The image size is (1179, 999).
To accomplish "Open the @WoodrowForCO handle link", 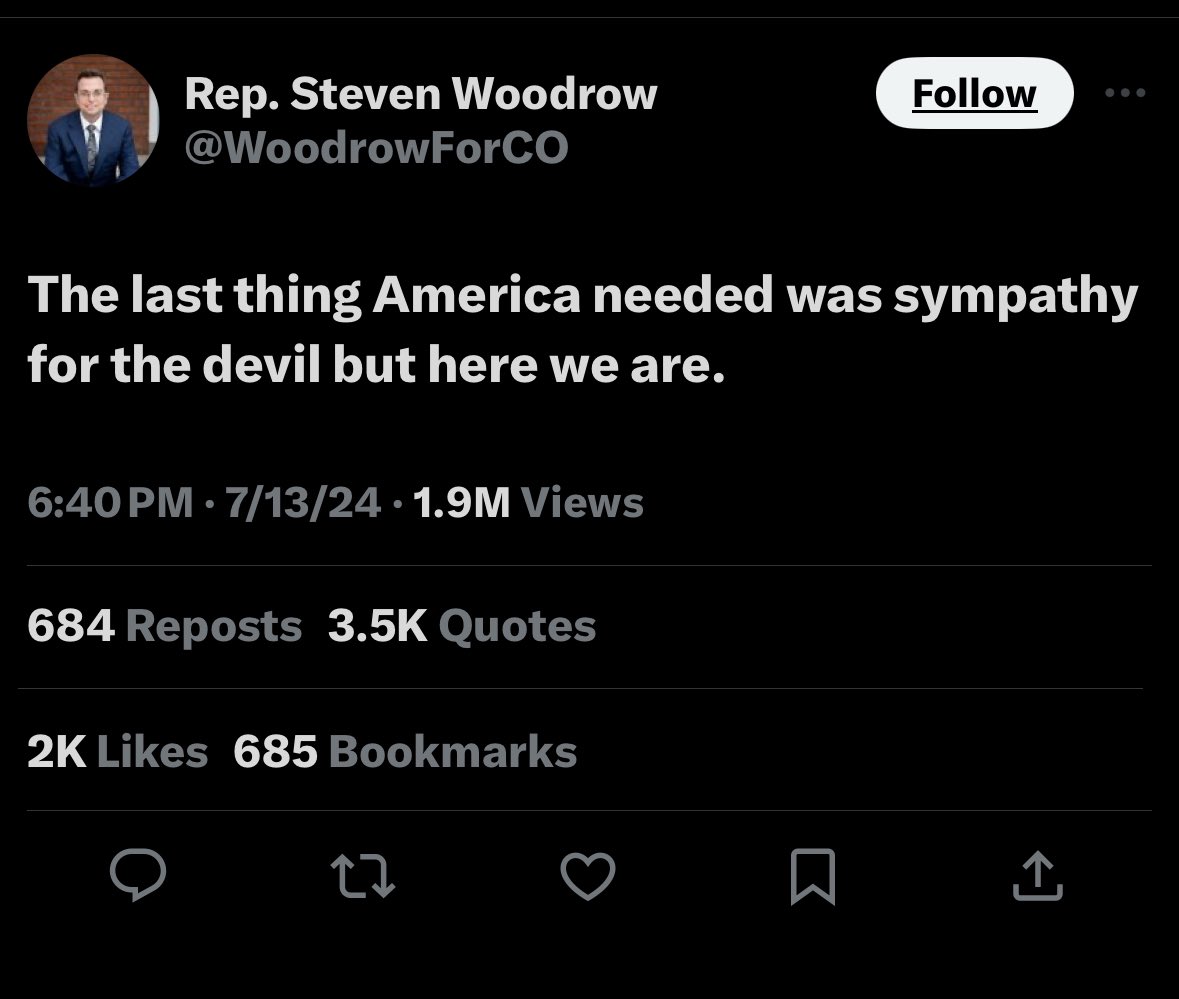I will tap(376, 147).
